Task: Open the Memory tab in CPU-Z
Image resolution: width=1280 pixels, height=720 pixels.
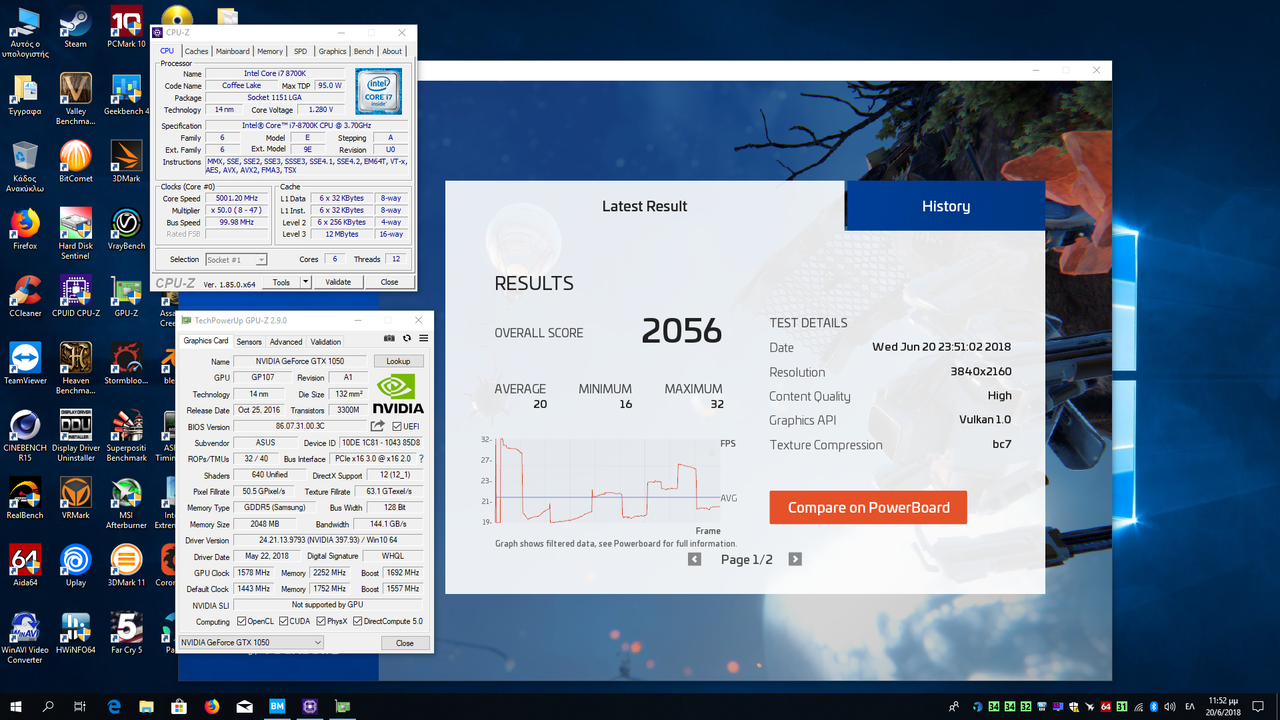Action: click(270, 51)
